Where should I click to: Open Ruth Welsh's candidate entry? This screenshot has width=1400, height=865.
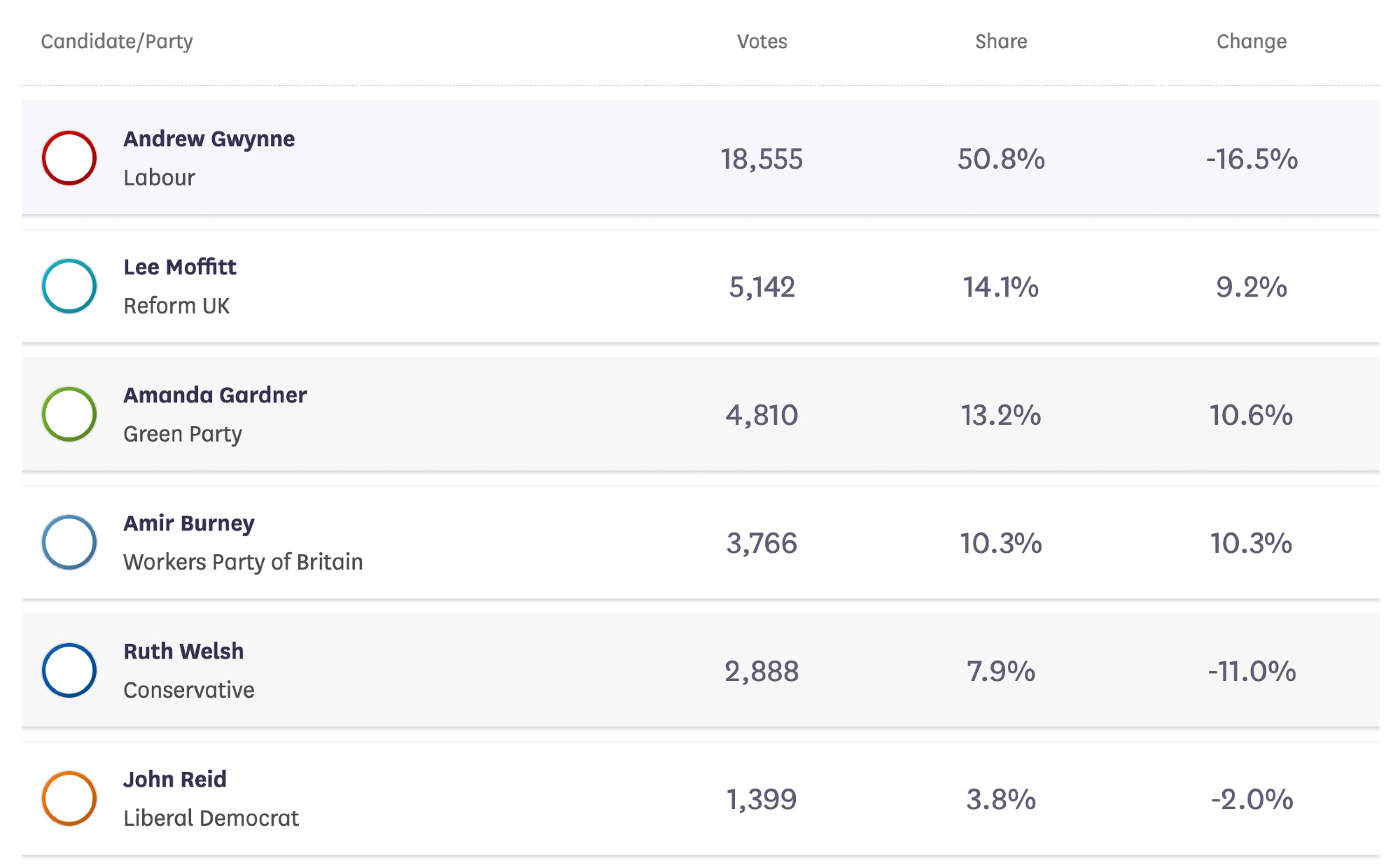[183, 652]
